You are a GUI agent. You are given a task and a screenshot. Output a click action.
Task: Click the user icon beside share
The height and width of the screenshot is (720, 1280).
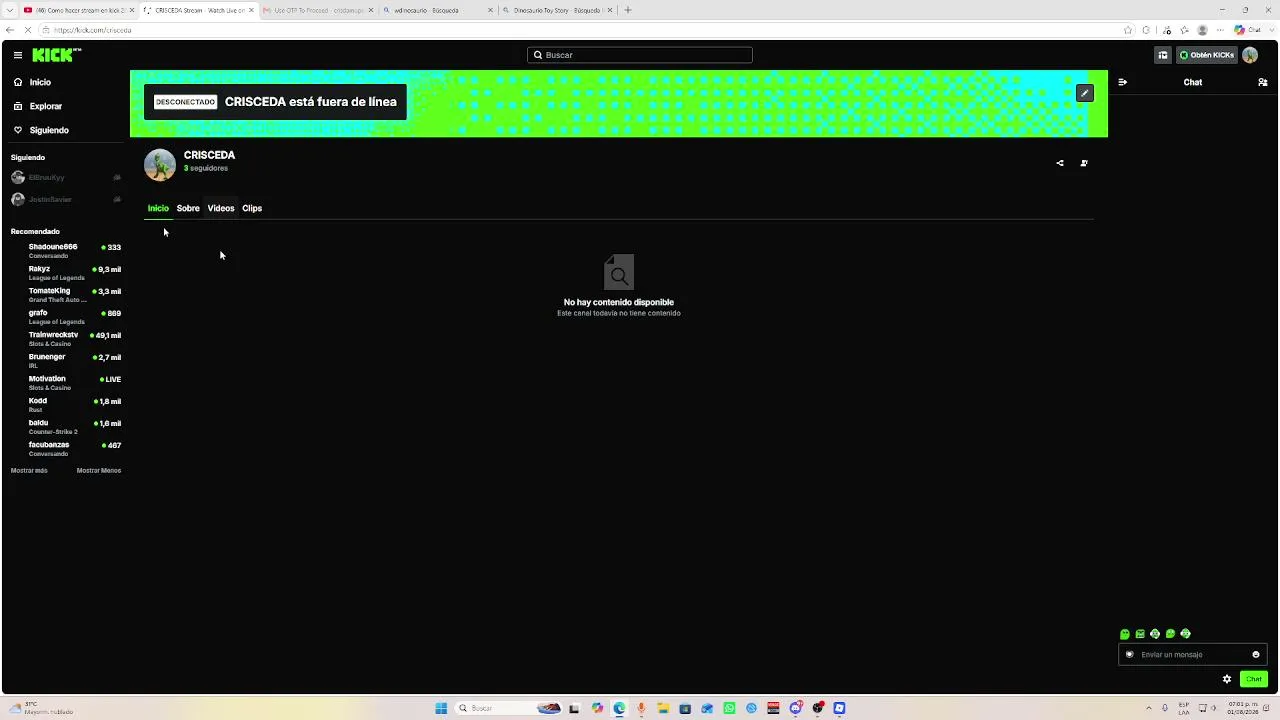point(1084,163)
